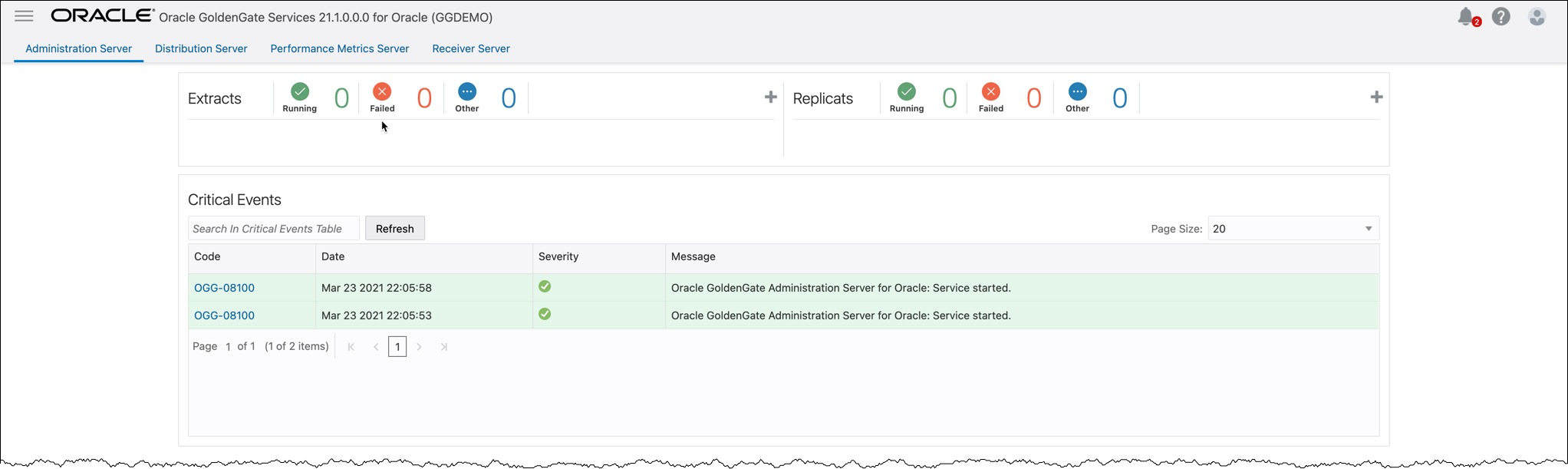Open OGG-08100 link dated 22:05:58
The height and width of the screenshot is (469, 1568).
click(224, 288)
